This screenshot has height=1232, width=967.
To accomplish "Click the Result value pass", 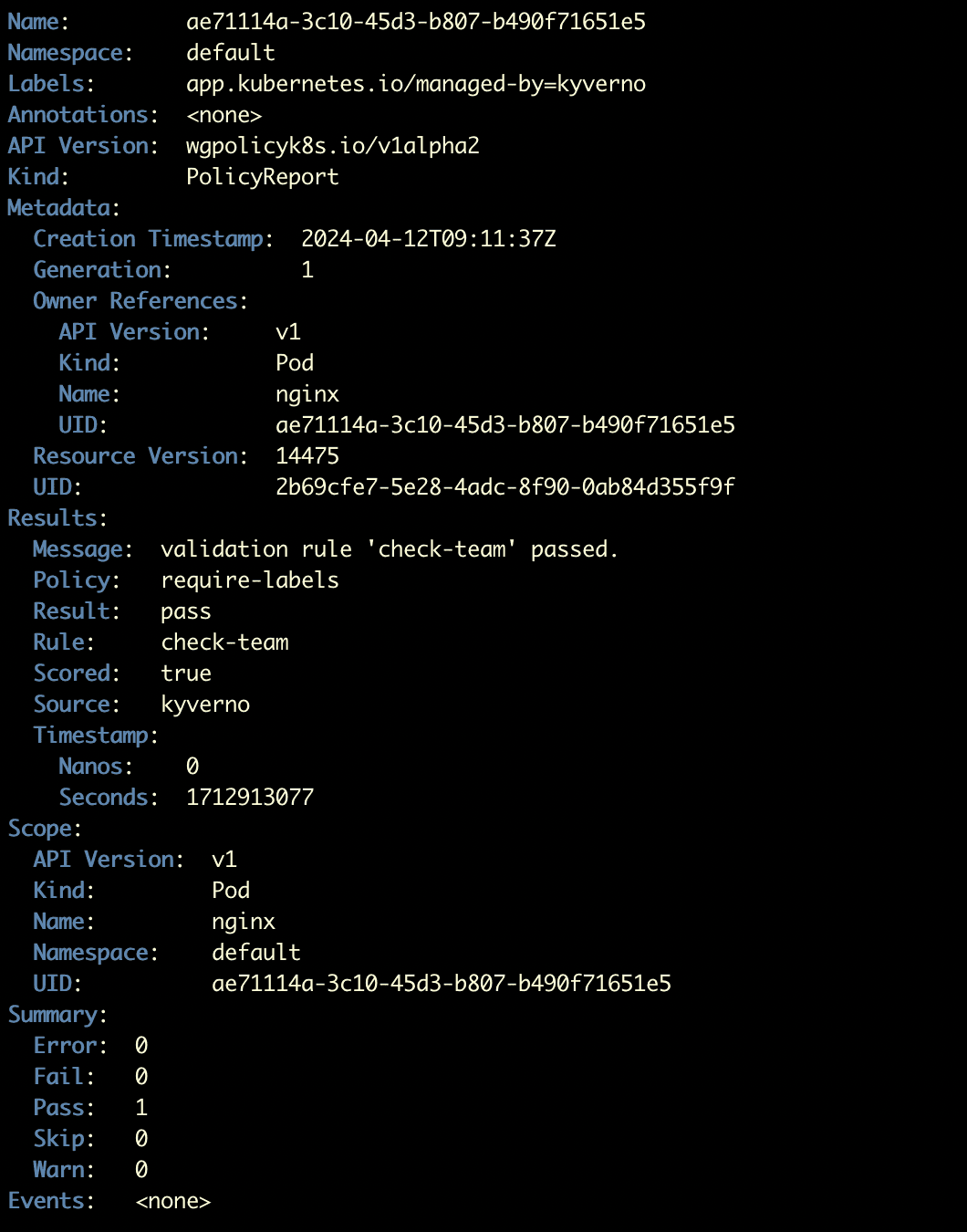I will 185,611.
